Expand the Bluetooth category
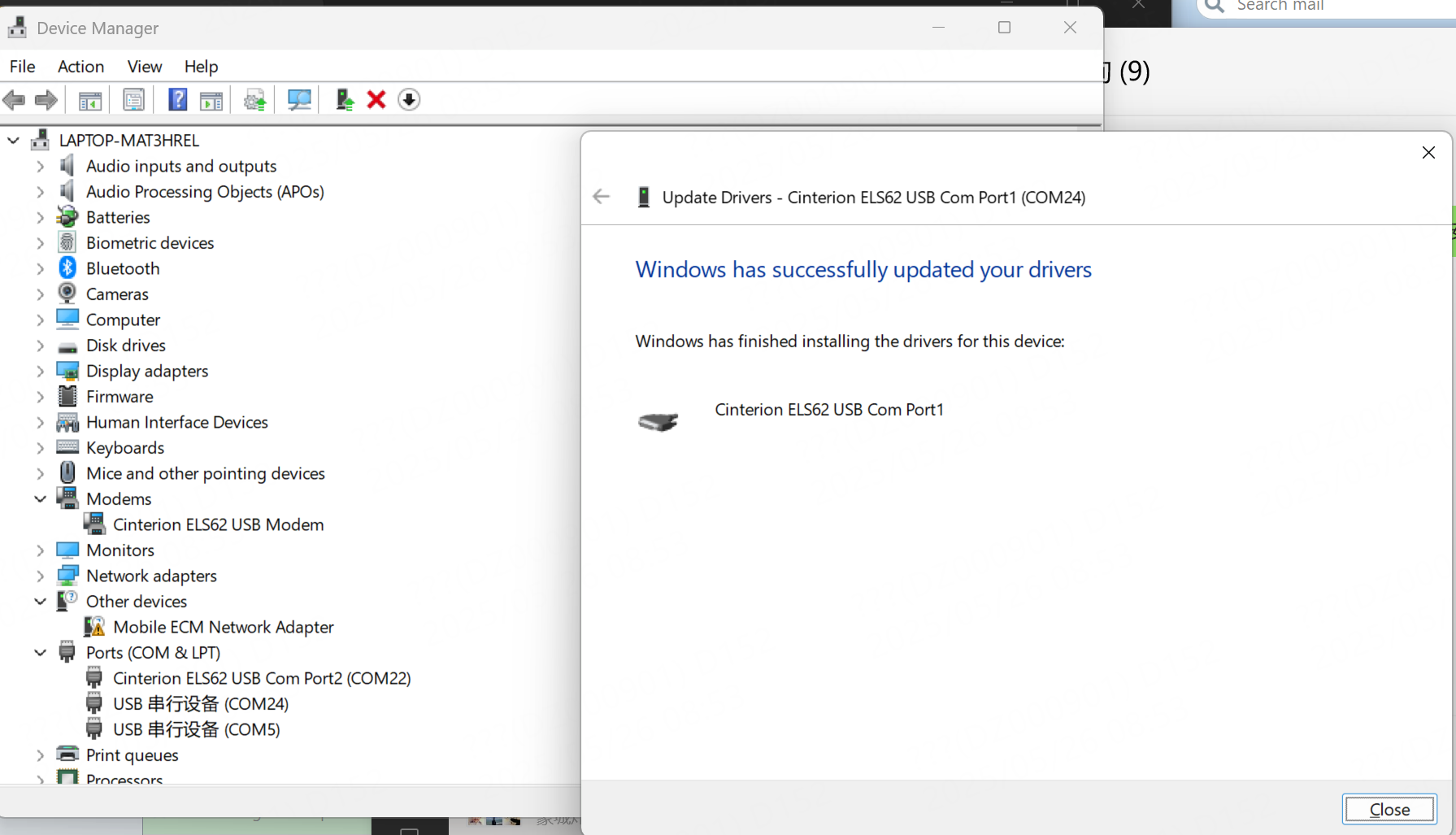 40,268
